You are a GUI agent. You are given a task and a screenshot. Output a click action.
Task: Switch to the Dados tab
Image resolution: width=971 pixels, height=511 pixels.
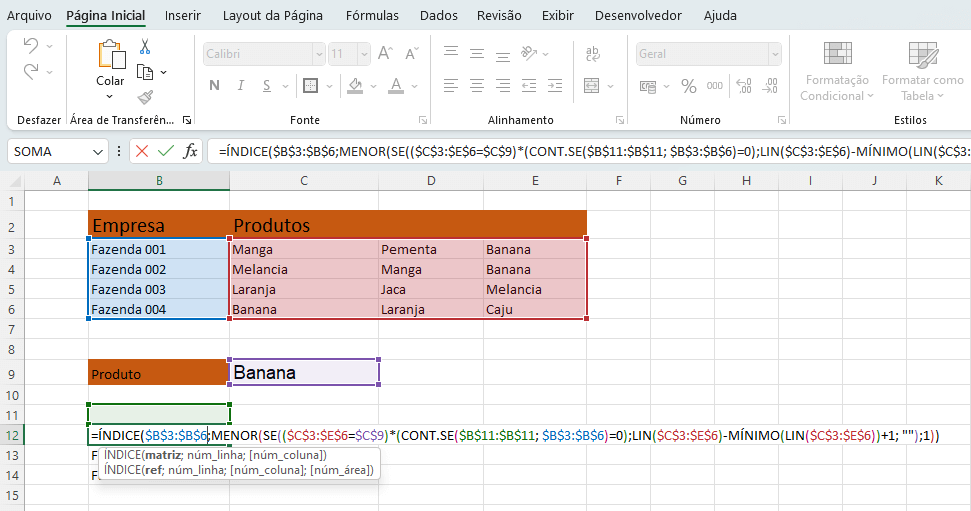coord(438,15)
